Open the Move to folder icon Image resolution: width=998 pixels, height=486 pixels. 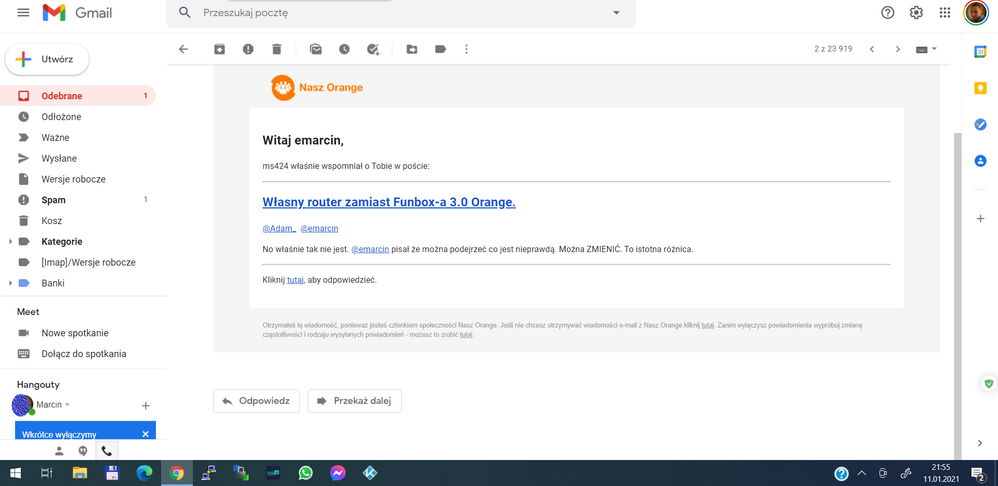pos(411,49)
